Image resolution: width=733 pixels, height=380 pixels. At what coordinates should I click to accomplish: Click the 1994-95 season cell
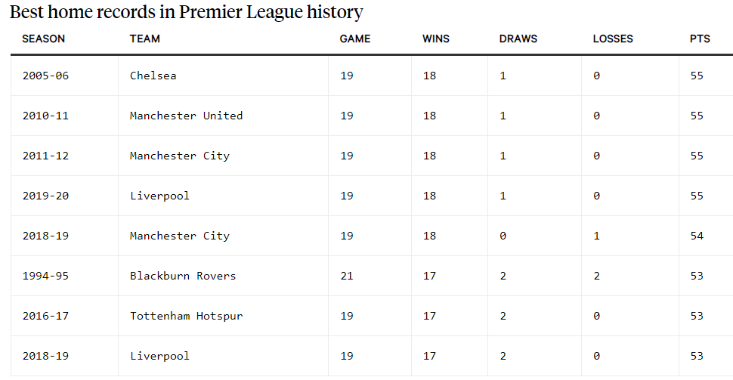click(65, 276)
